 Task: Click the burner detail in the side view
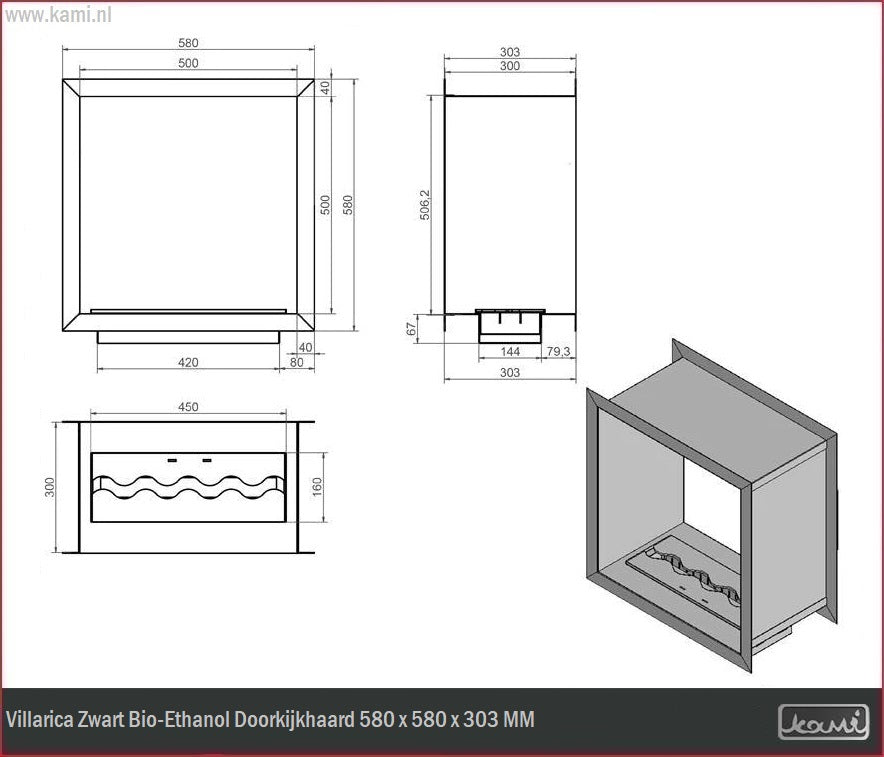(511, 322)
